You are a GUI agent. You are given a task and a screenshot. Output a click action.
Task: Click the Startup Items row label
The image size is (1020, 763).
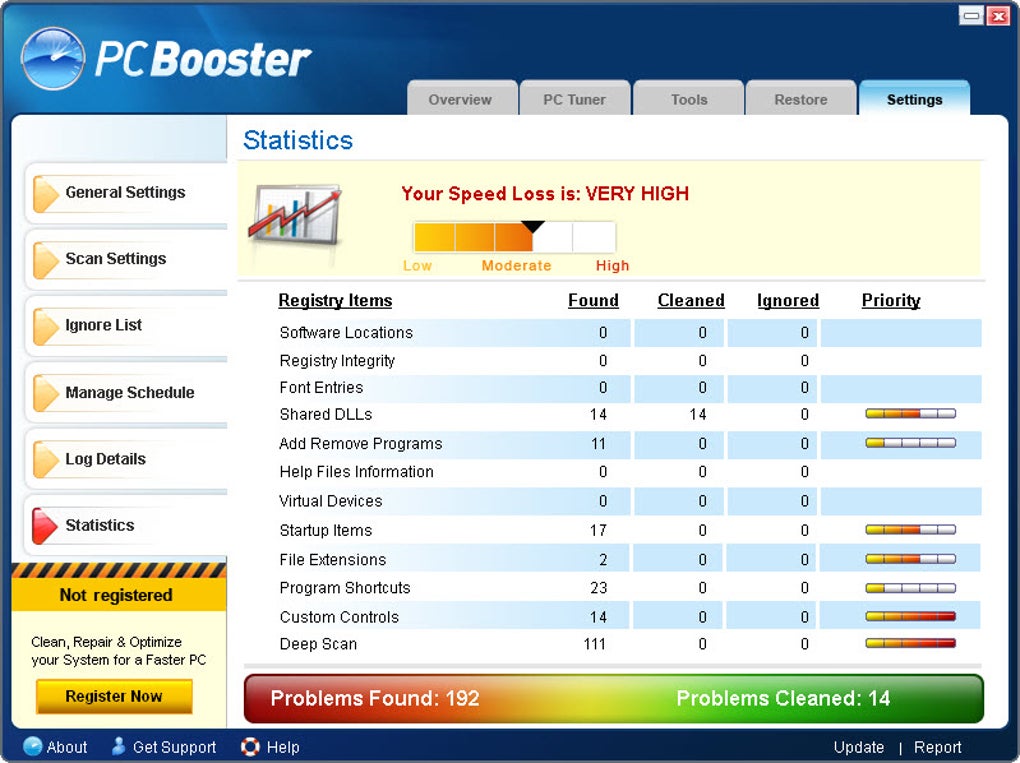(326, 530)
